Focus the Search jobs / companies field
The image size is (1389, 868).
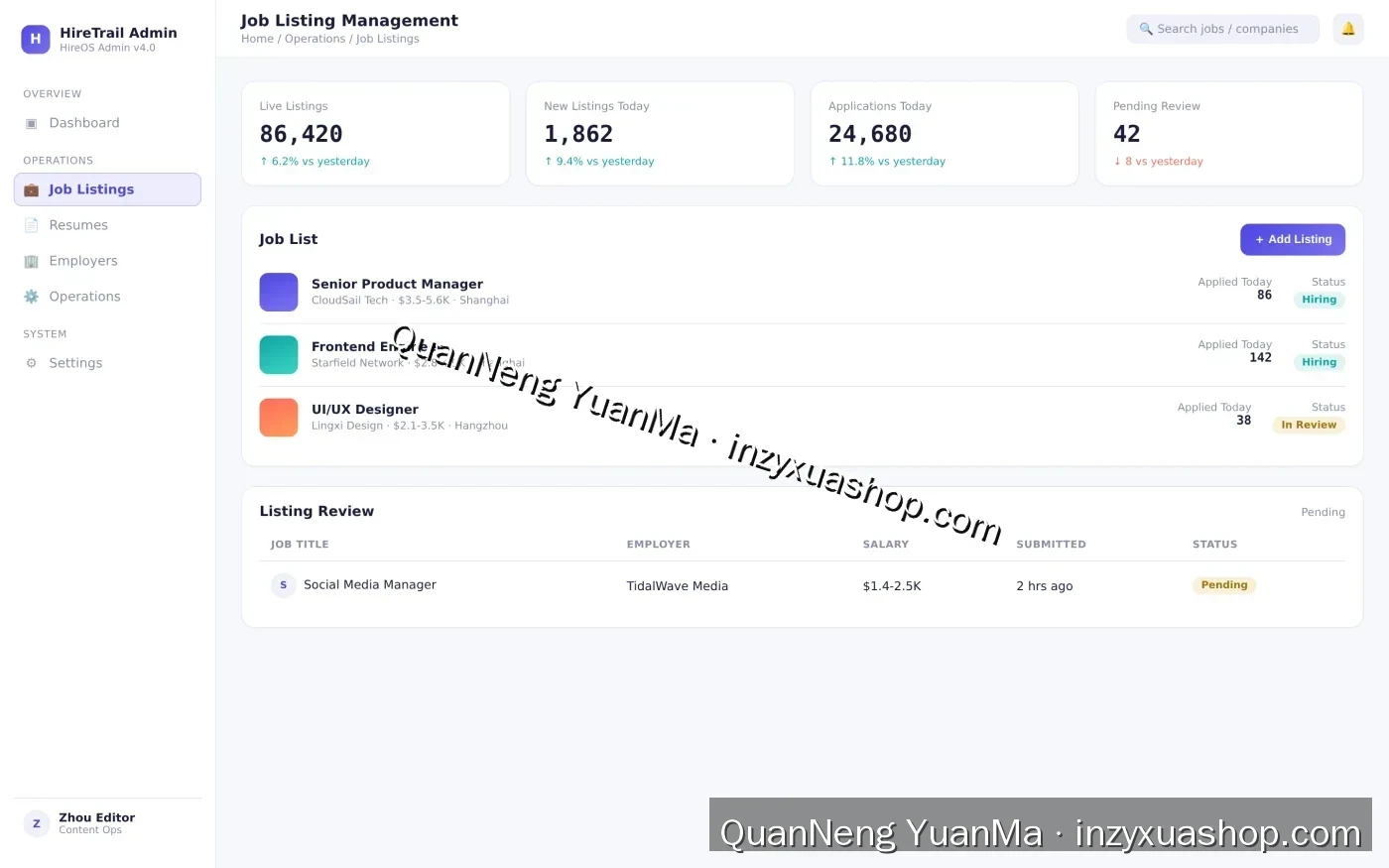[1222, 29]
